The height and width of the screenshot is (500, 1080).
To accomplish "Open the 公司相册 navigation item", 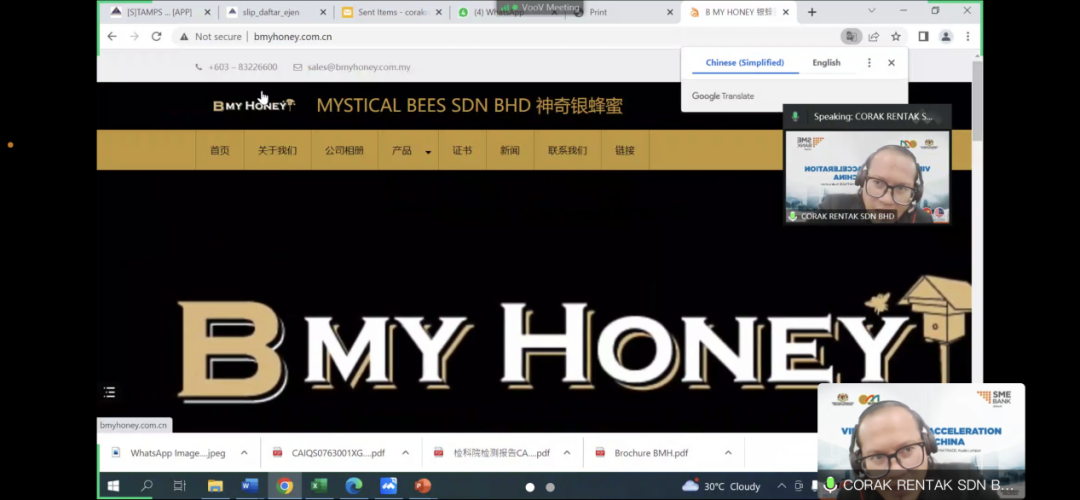I will pyautogui.click(x=344, y=150).
